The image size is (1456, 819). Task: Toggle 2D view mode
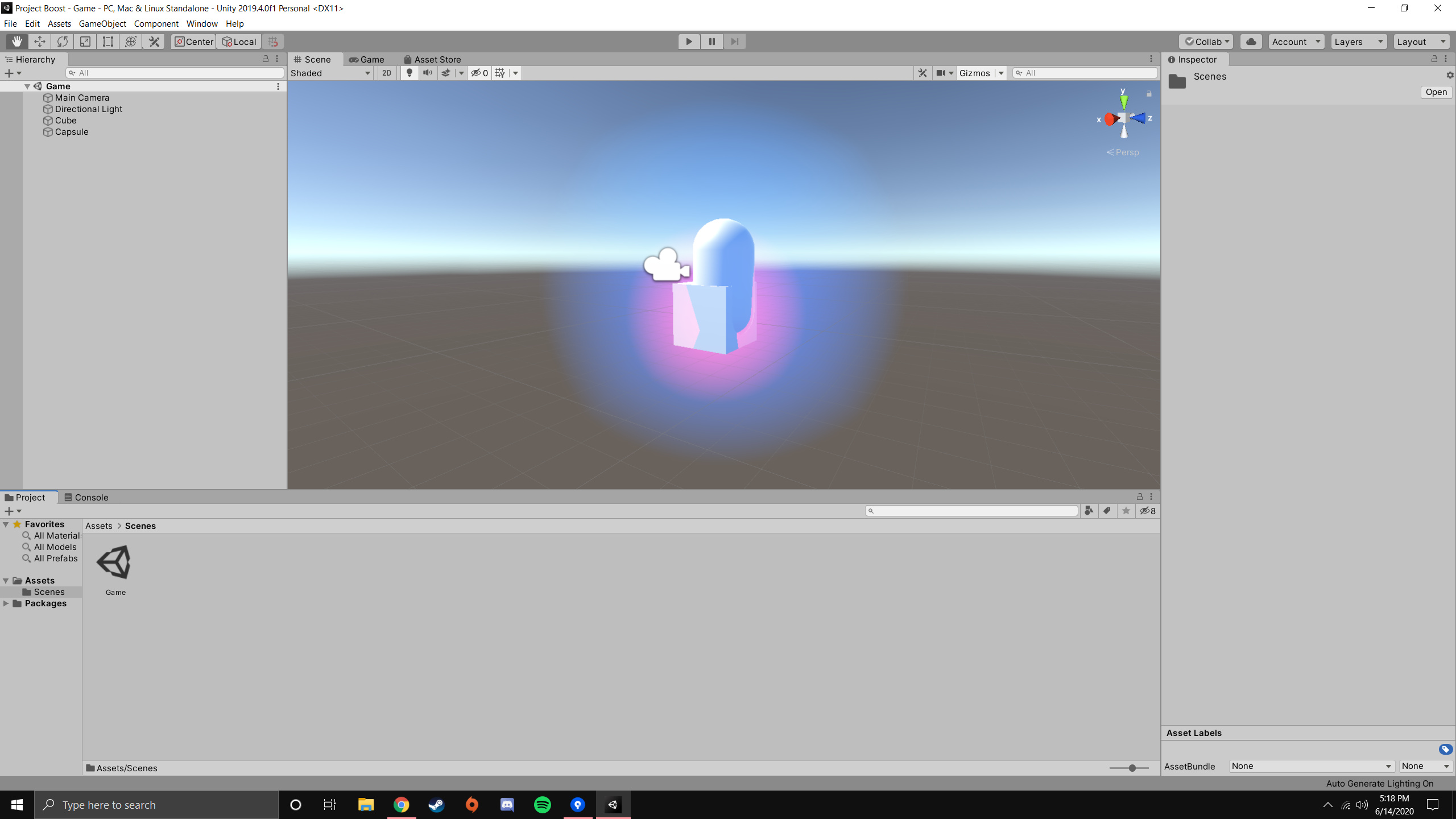tap(387, 73)
